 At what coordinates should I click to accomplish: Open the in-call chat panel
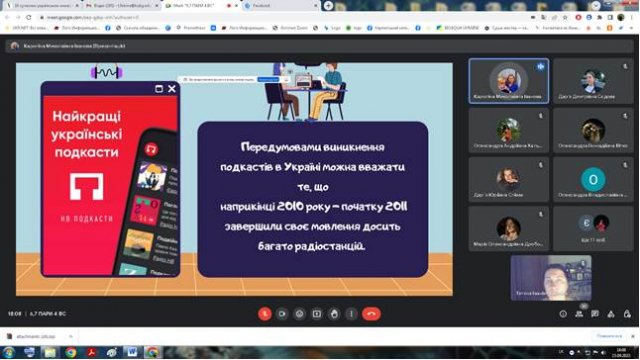coord(595,314)
